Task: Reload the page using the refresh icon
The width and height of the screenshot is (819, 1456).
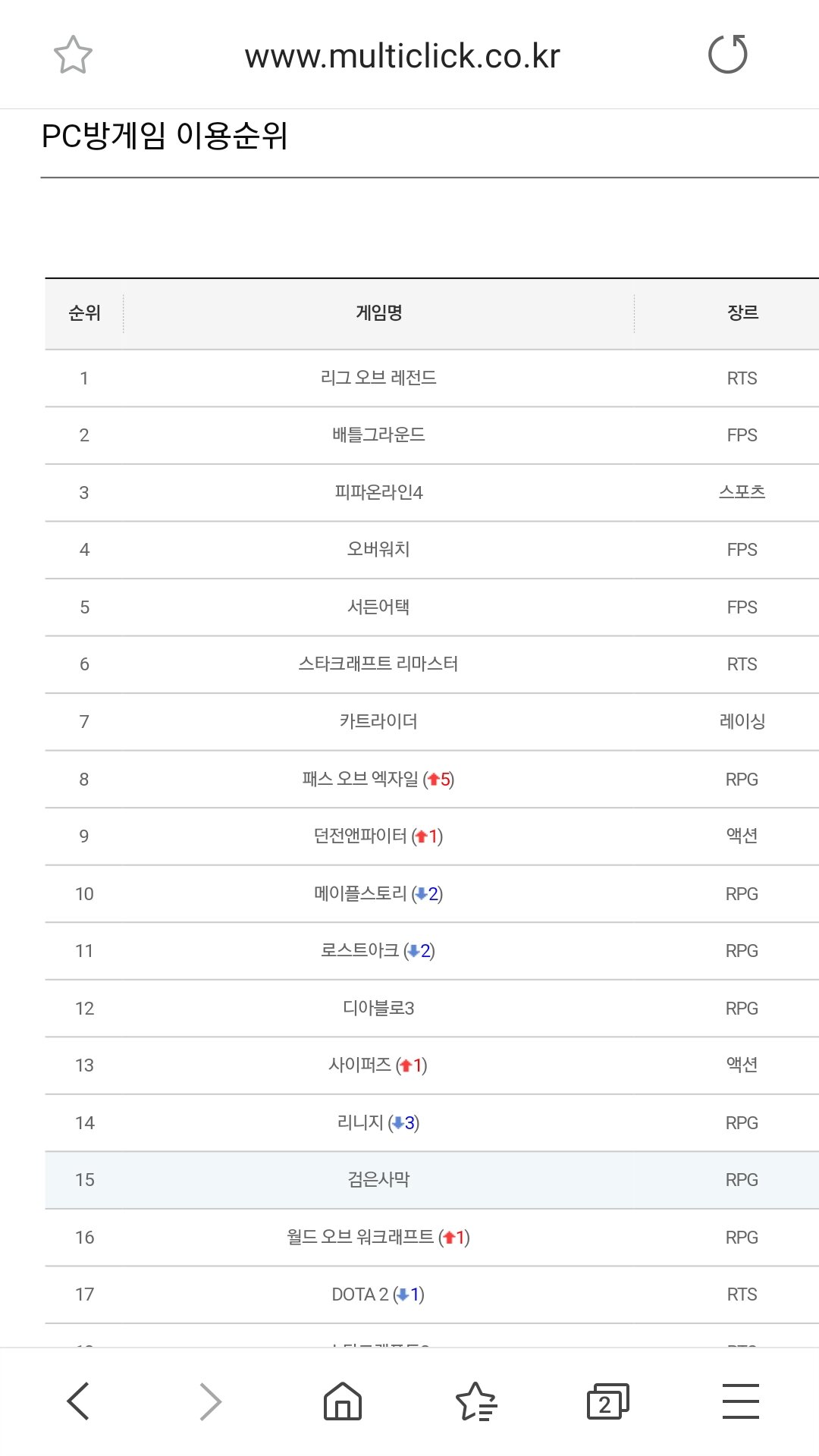Action: (x=728, y=55)
